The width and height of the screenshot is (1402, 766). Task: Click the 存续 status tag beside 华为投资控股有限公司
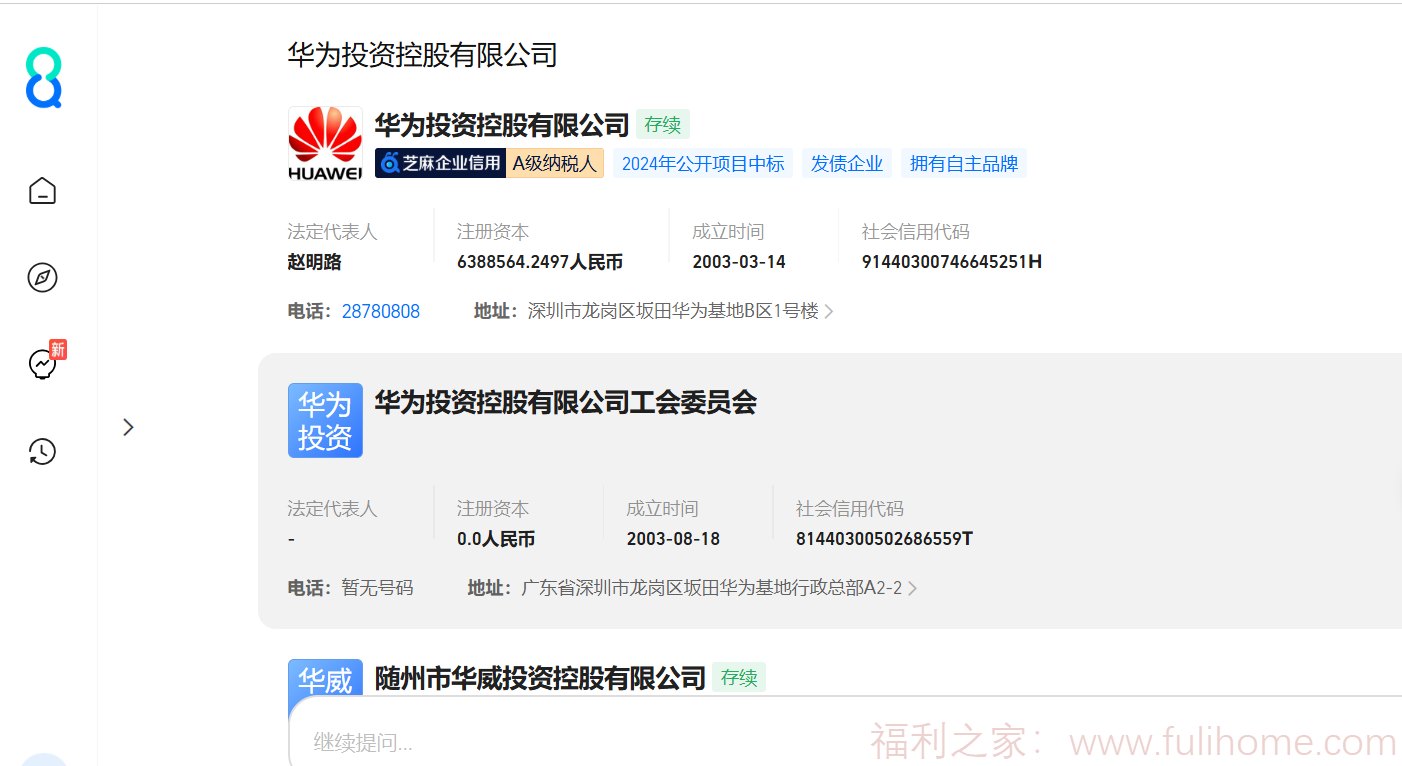663,125
